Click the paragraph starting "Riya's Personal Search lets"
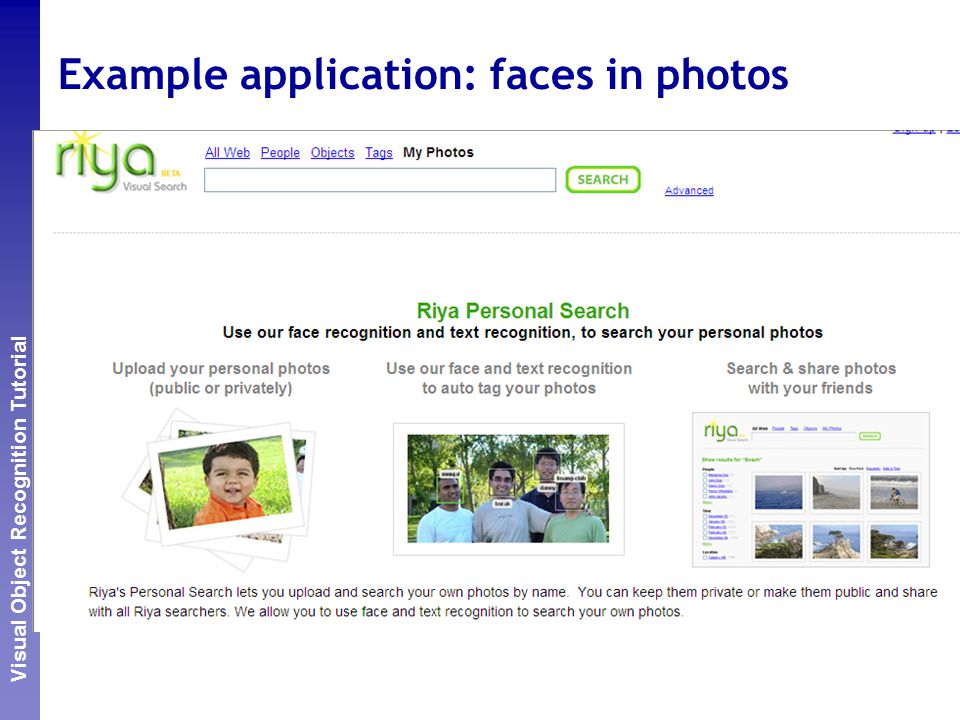This screenshot has width=960, height=720. (512, 602)
